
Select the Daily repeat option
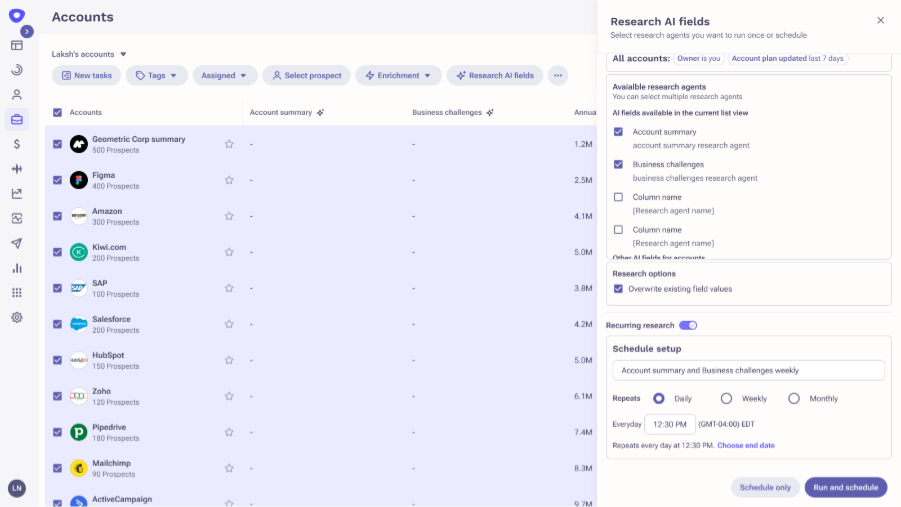659,398
